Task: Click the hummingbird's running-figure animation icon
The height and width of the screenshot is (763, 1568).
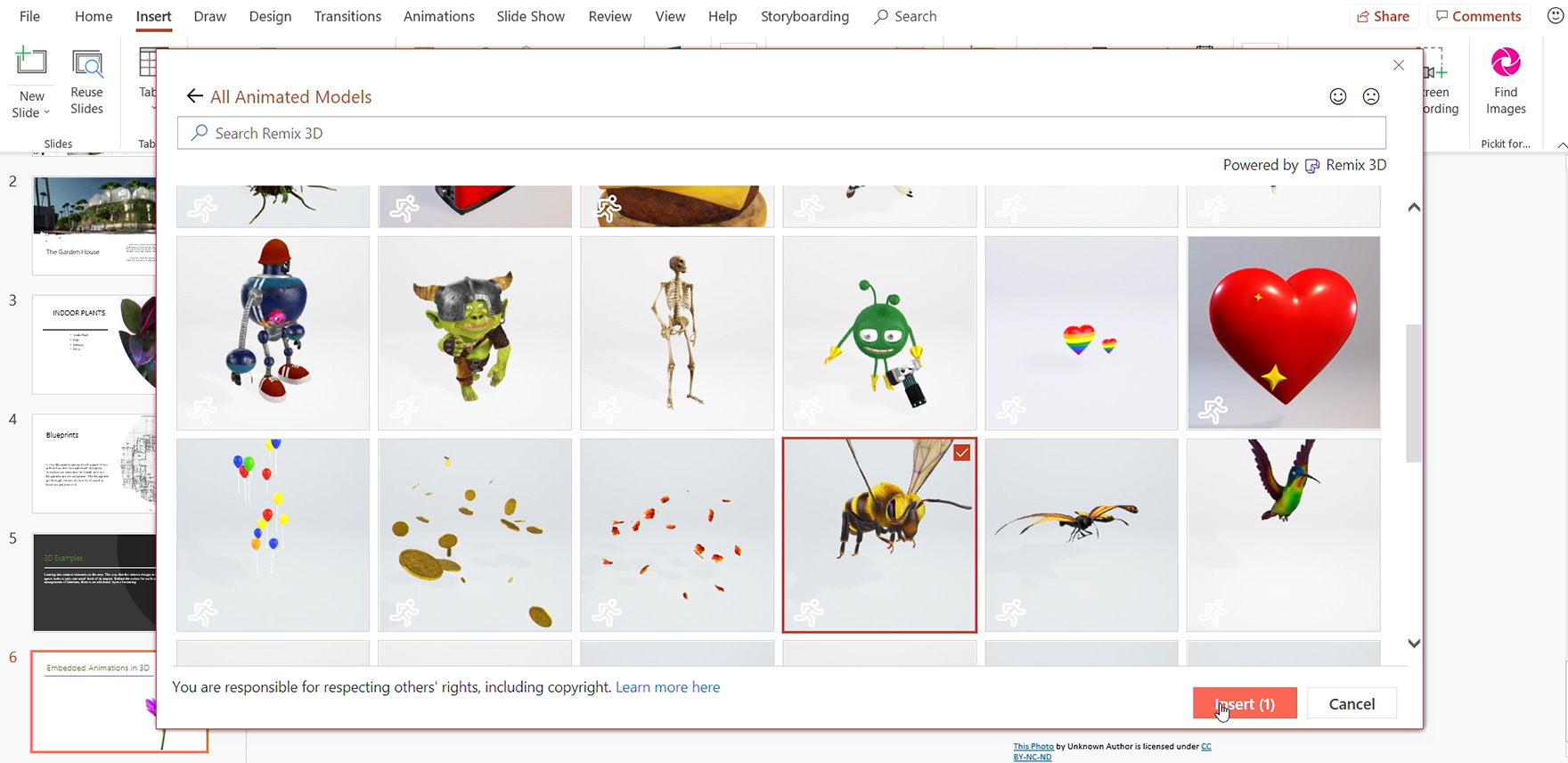Action: tap(1213, 613)
